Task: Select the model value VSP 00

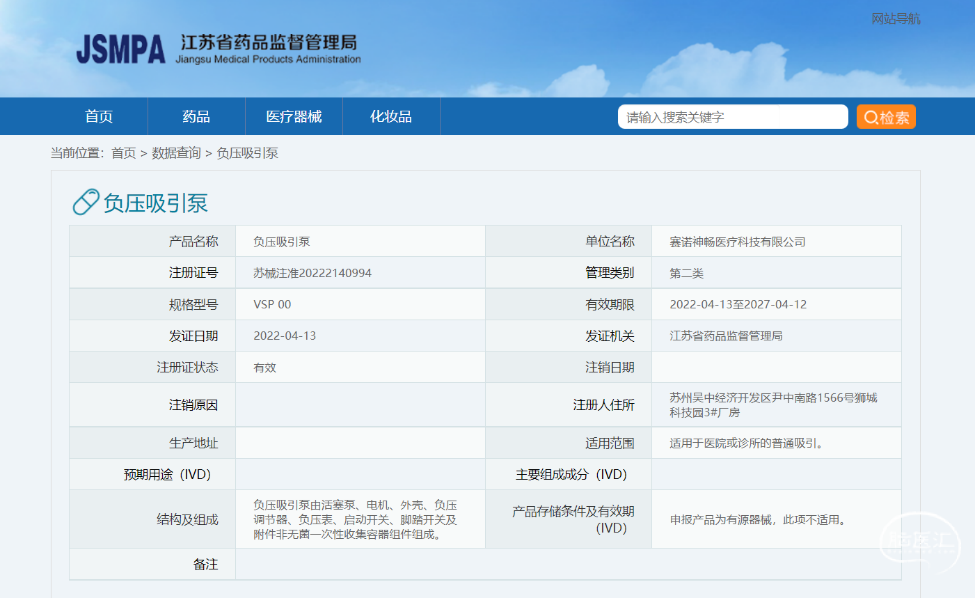Action: (272, 305)
